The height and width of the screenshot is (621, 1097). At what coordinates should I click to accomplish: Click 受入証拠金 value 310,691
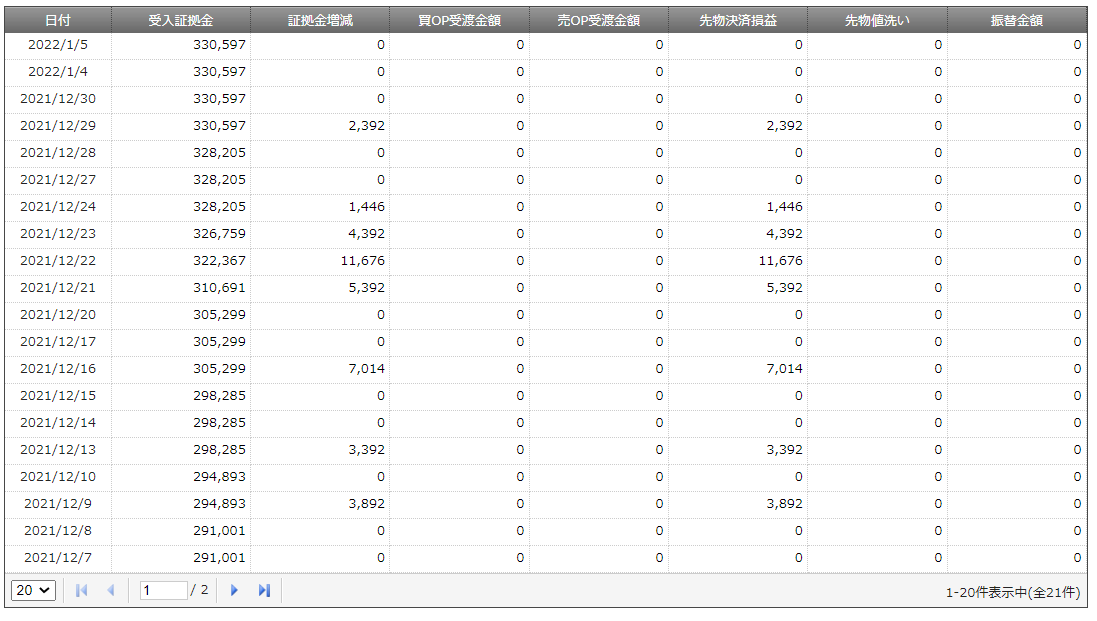pos(220,287)
